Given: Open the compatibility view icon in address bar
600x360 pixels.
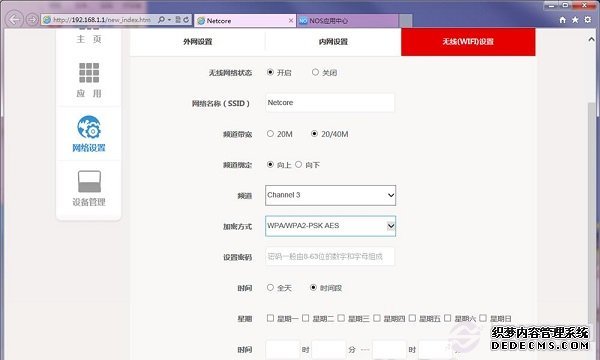Looking at the screenshot, I should click(178, 20).
